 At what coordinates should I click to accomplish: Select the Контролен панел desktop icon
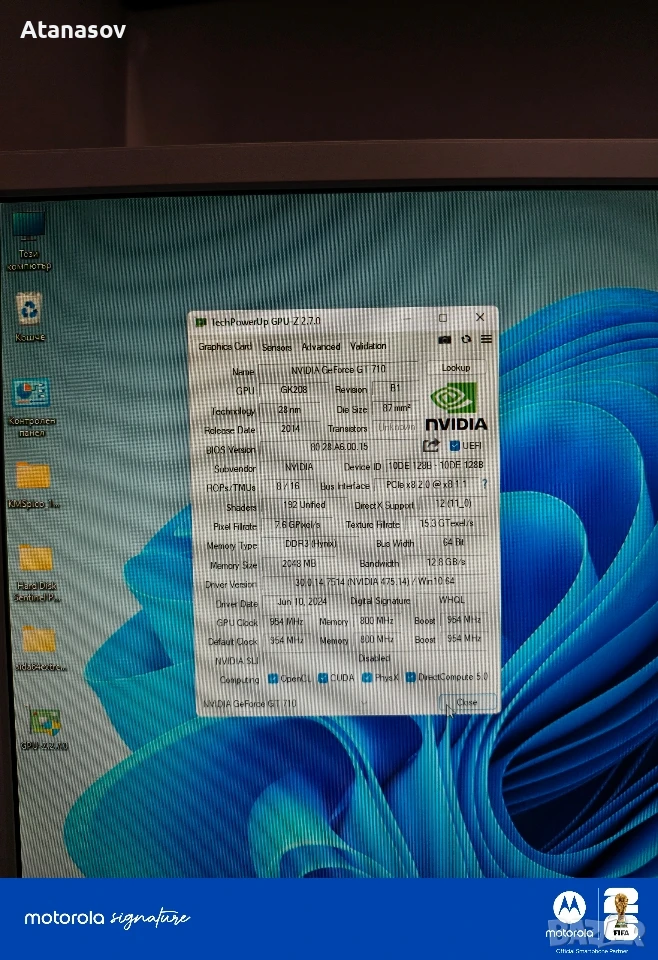tap(31, 408)
